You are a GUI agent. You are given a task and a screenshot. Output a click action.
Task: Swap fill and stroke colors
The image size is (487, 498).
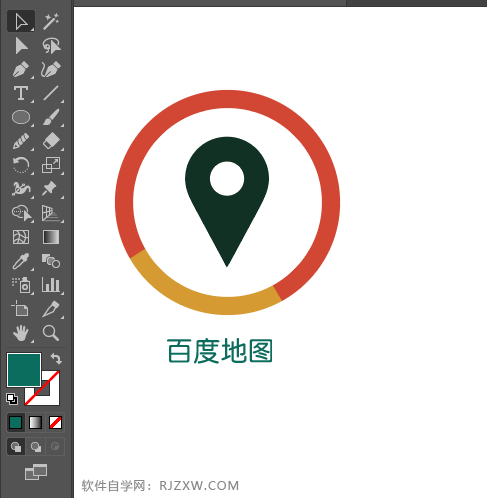pos(56,359)
